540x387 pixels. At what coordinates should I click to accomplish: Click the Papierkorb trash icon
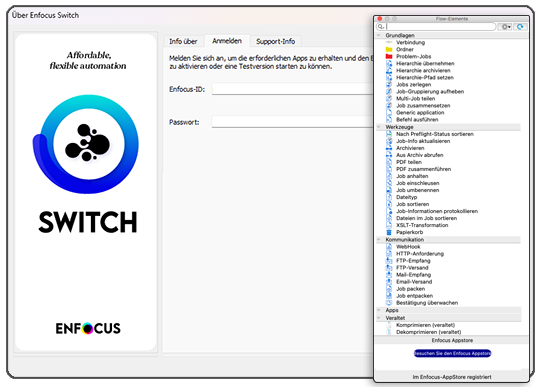389,232
